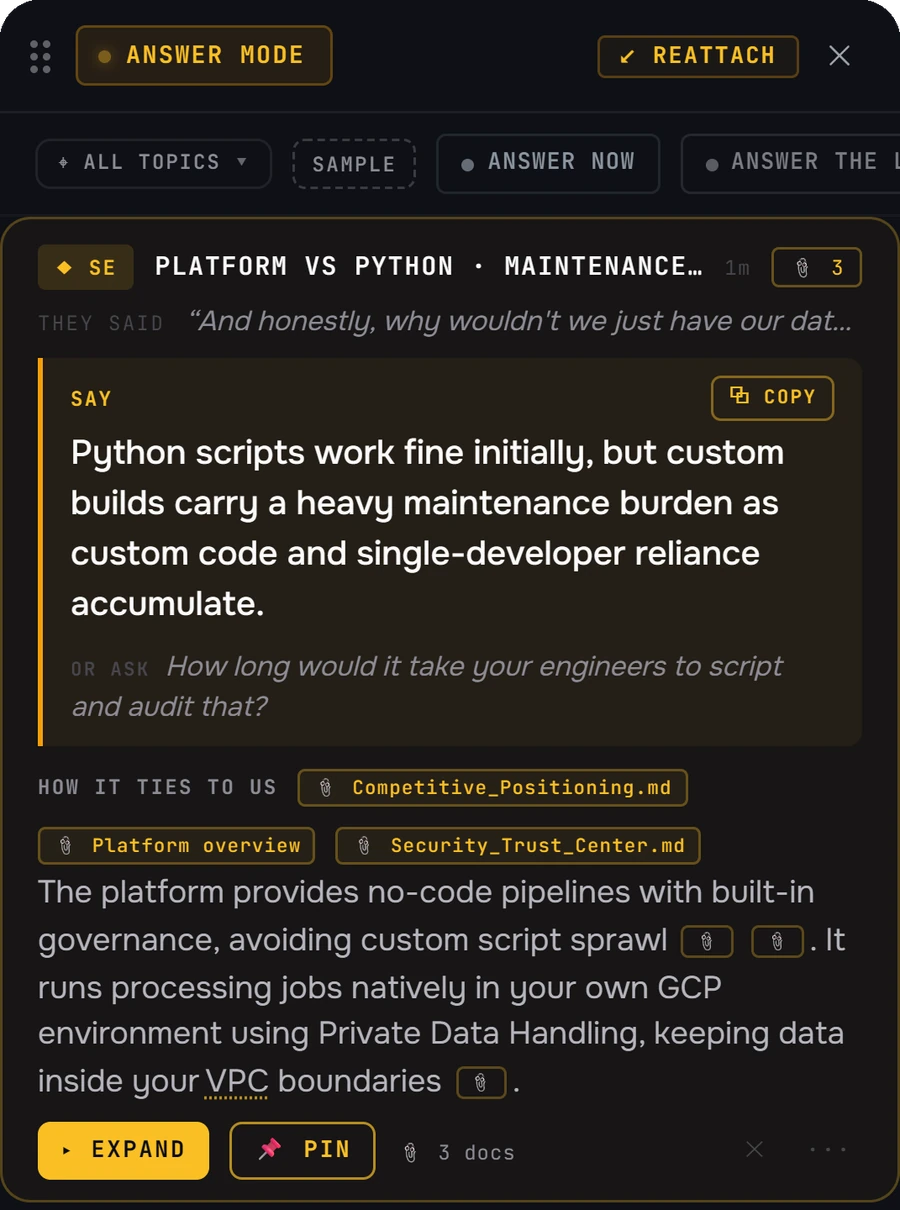Viewport: 900px width, 1210px height.
Task: Open the card more options ellipsis
Action: click(828, 1150)
